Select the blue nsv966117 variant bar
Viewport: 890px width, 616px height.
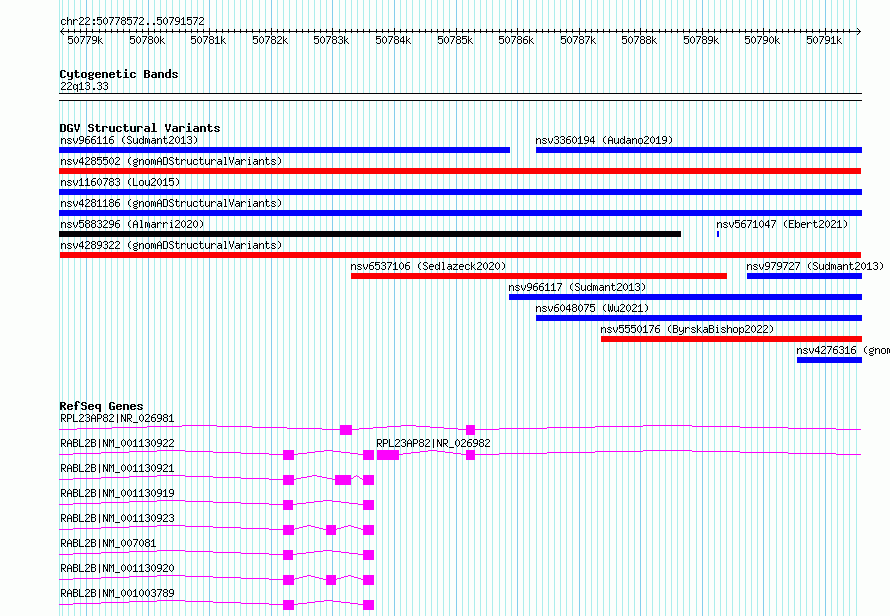pyautogui.click(x=686, y=297)
